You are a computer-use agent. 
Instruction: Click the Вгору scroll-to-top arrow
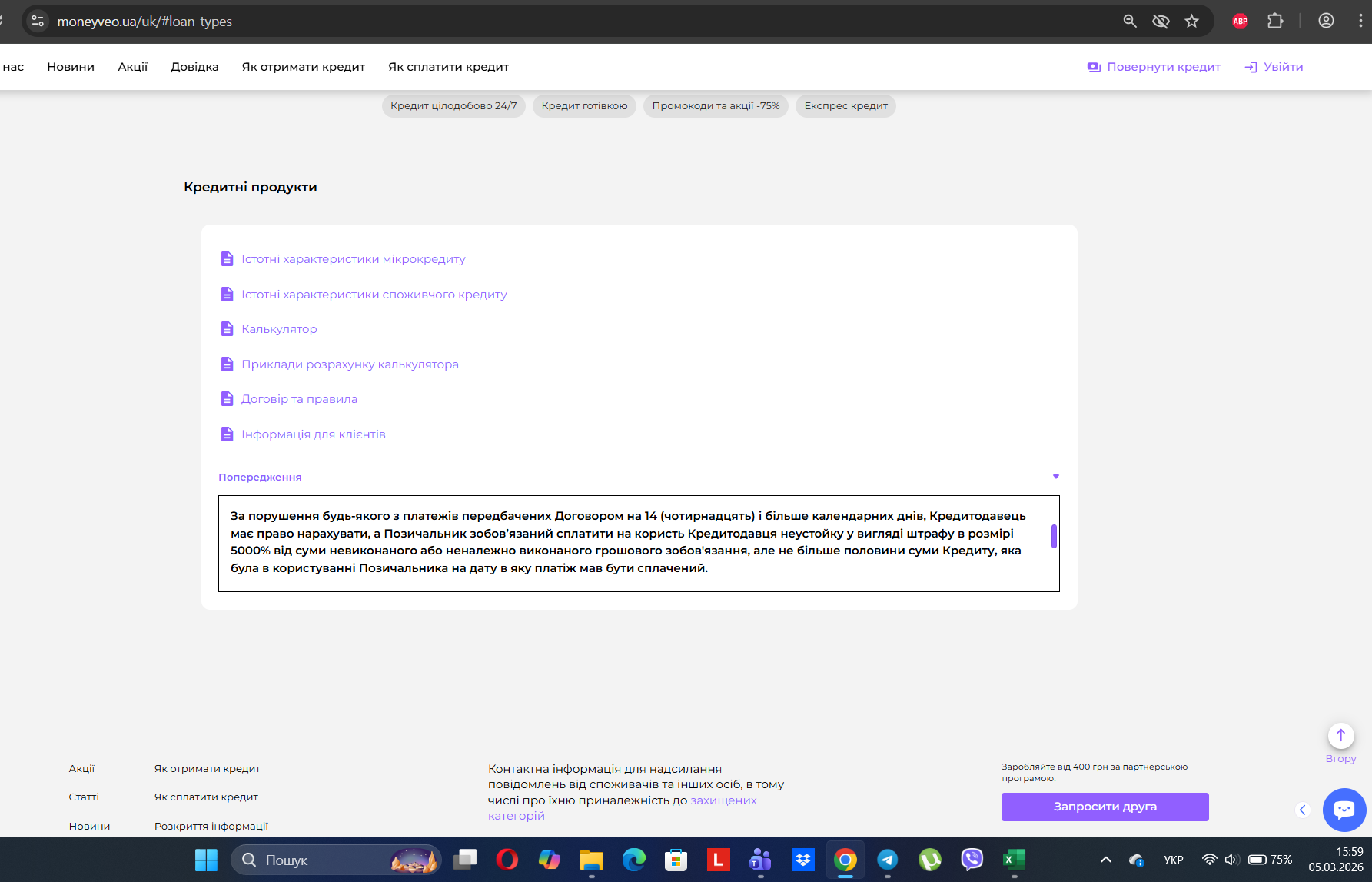[x=1340, y=736]
